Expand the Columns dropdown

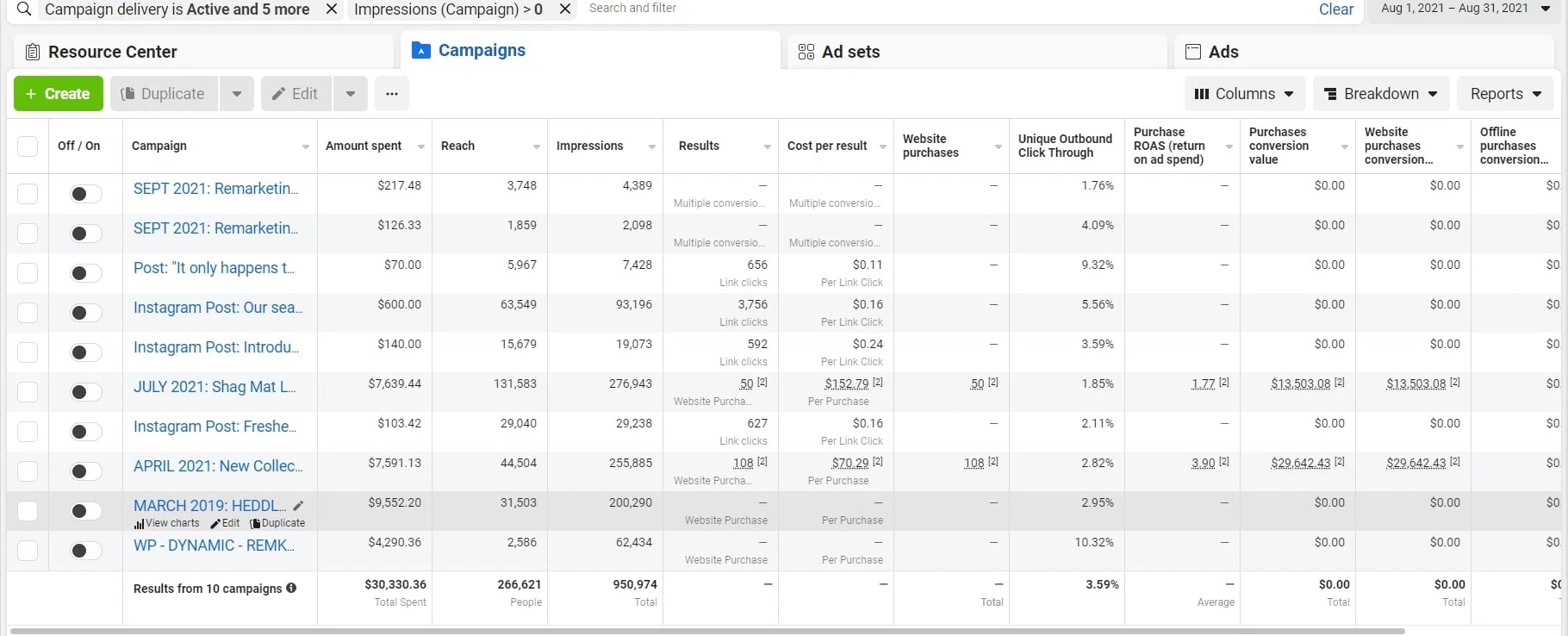[x=1244, y=94]
